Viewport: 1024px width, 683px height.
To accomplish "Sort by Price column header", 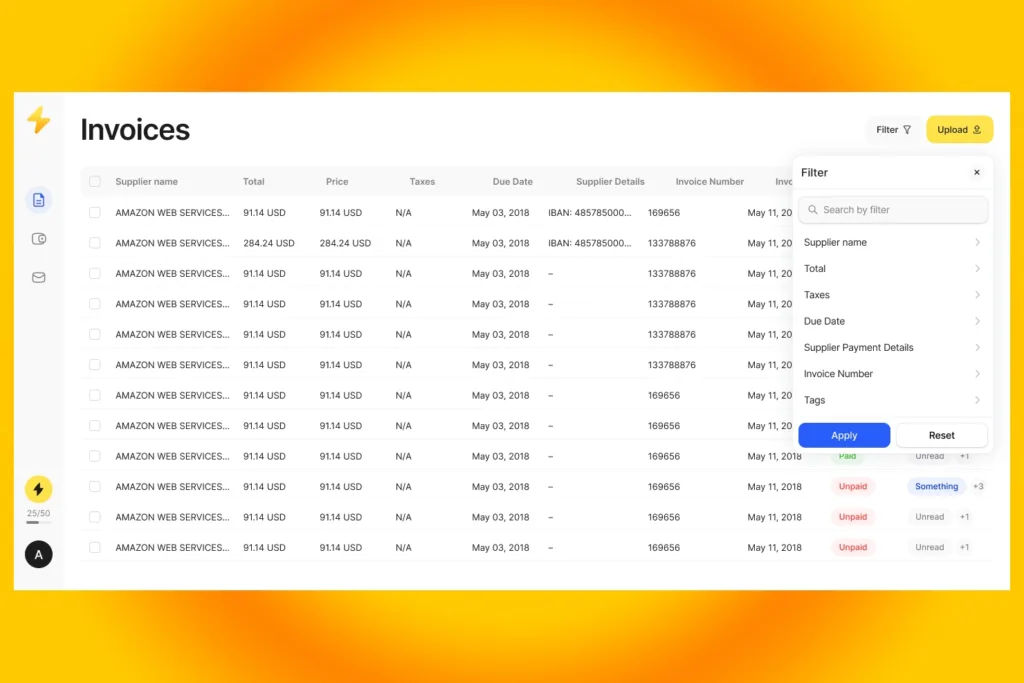I will [337, 182].
